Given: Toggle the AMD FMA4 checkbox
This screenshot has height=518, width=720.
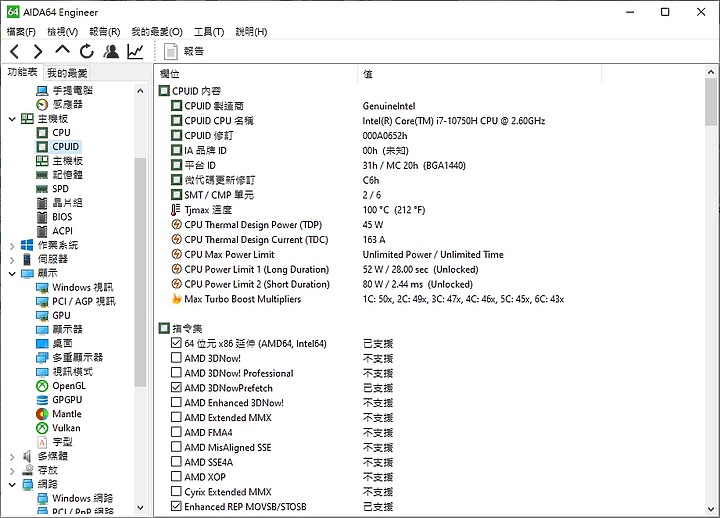Looking at the screenshot, I should (x=176, y=432).
